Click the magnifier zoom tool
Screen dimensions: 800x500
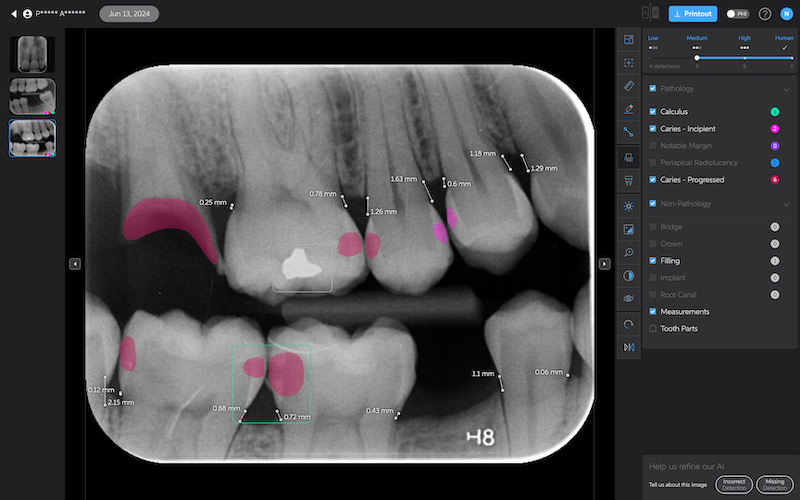pos(628,252)
